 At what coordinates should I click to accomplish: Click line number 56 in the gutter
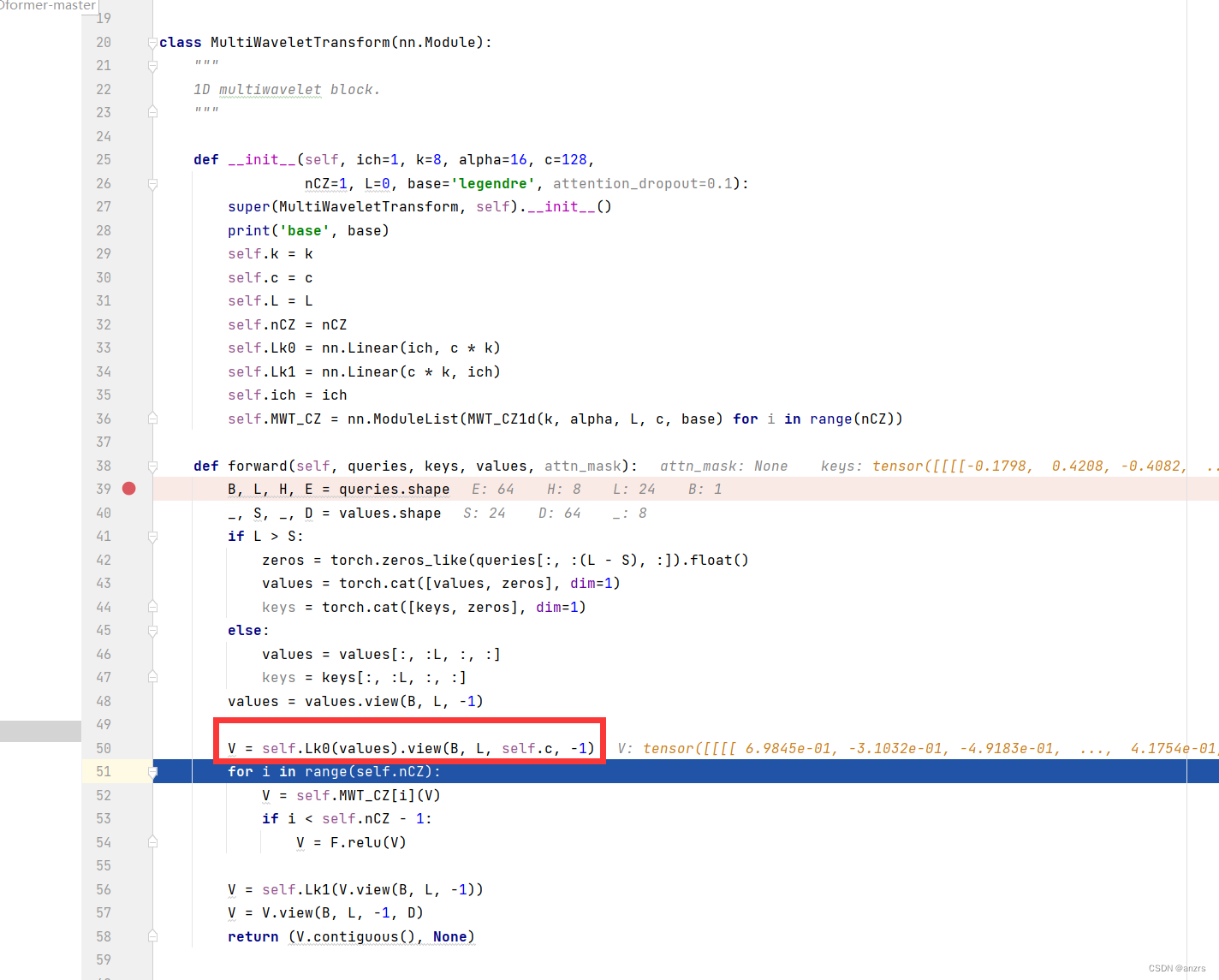104,889
